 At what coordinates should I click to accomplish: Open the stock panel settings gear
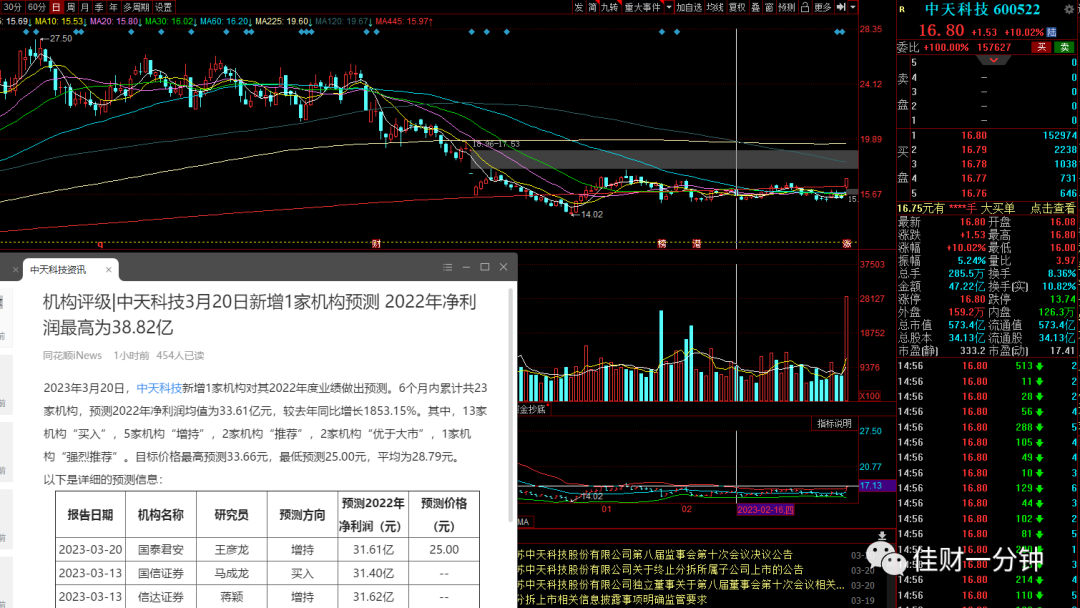click(x=1068, y=10)
